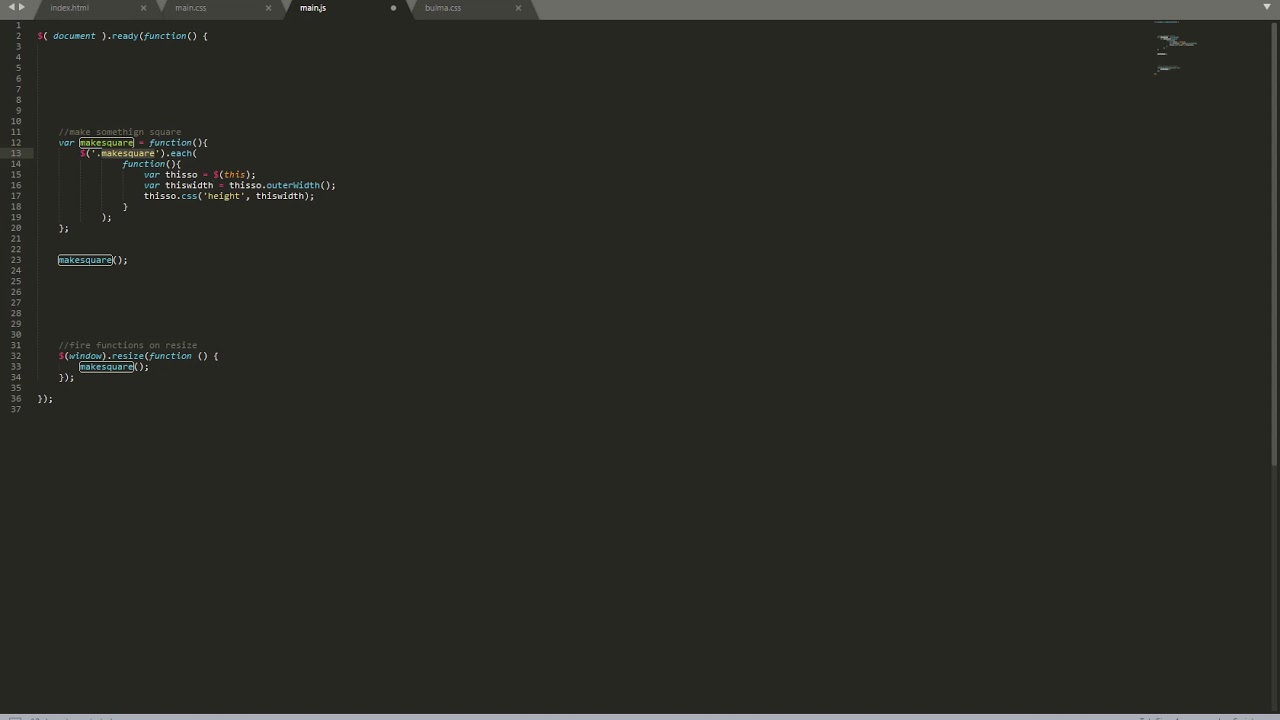Click '.each(' on line 13
Image resolution: width=1280 pixels, height=720 pixels.
click(181, 153)
